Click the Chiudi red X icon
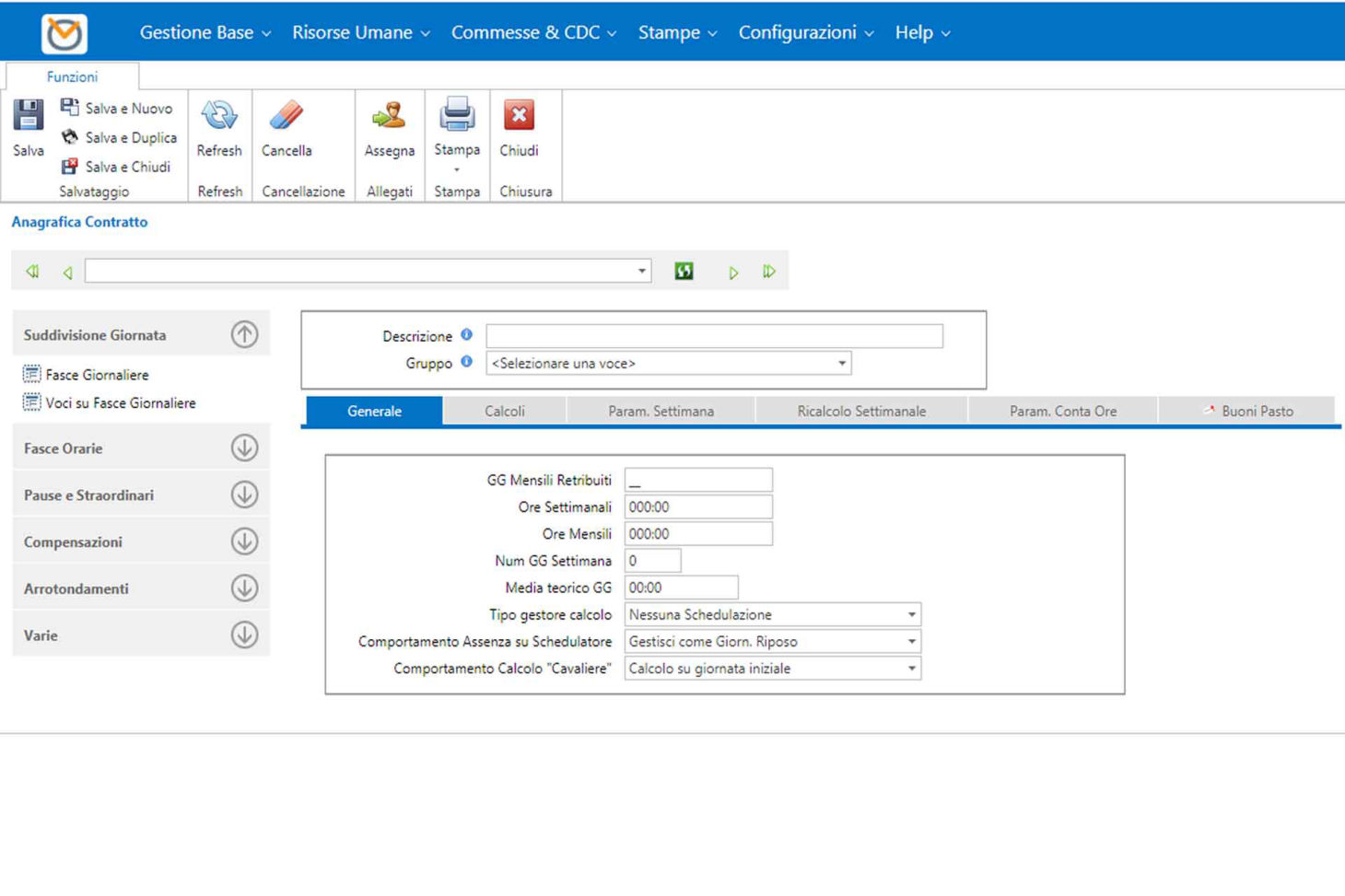1345x896 pixels. 519,115
